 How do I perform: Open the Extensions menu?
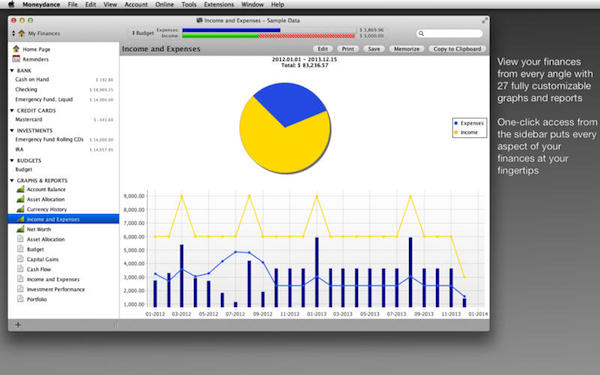[x=219, y=5]
